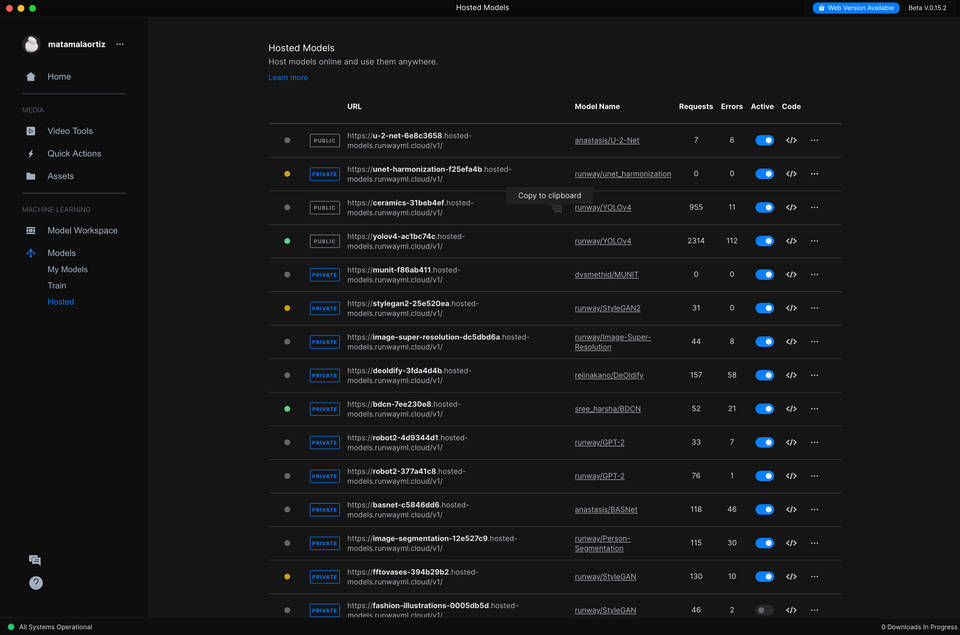
Task: Open more options for yolov4-ac1bc74c row
Action: pyautogui.click(x=814, y=241)
